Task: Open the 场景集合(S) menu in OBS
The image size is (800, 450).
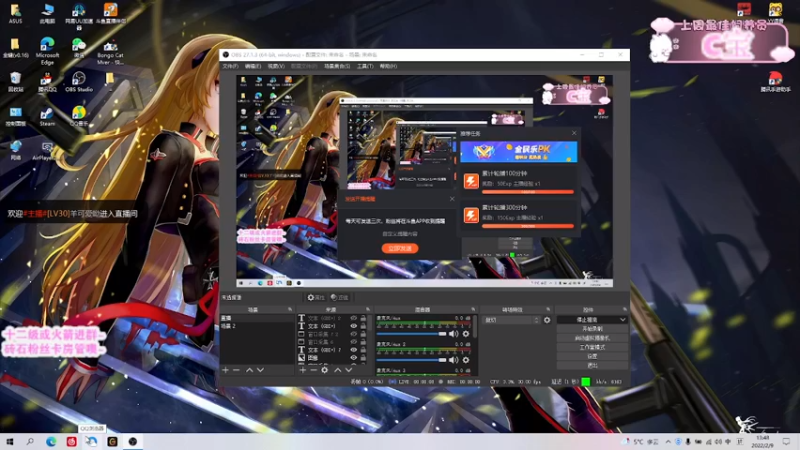Action: 337,66
